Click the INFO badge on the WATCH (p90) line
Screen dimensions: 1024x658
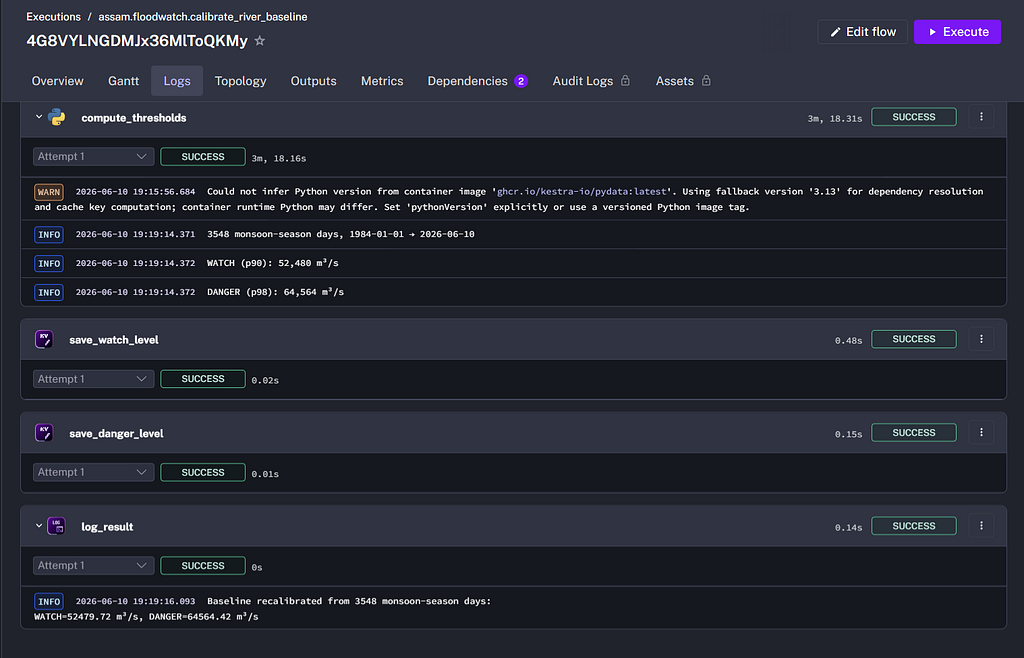[x=49, y=264]
